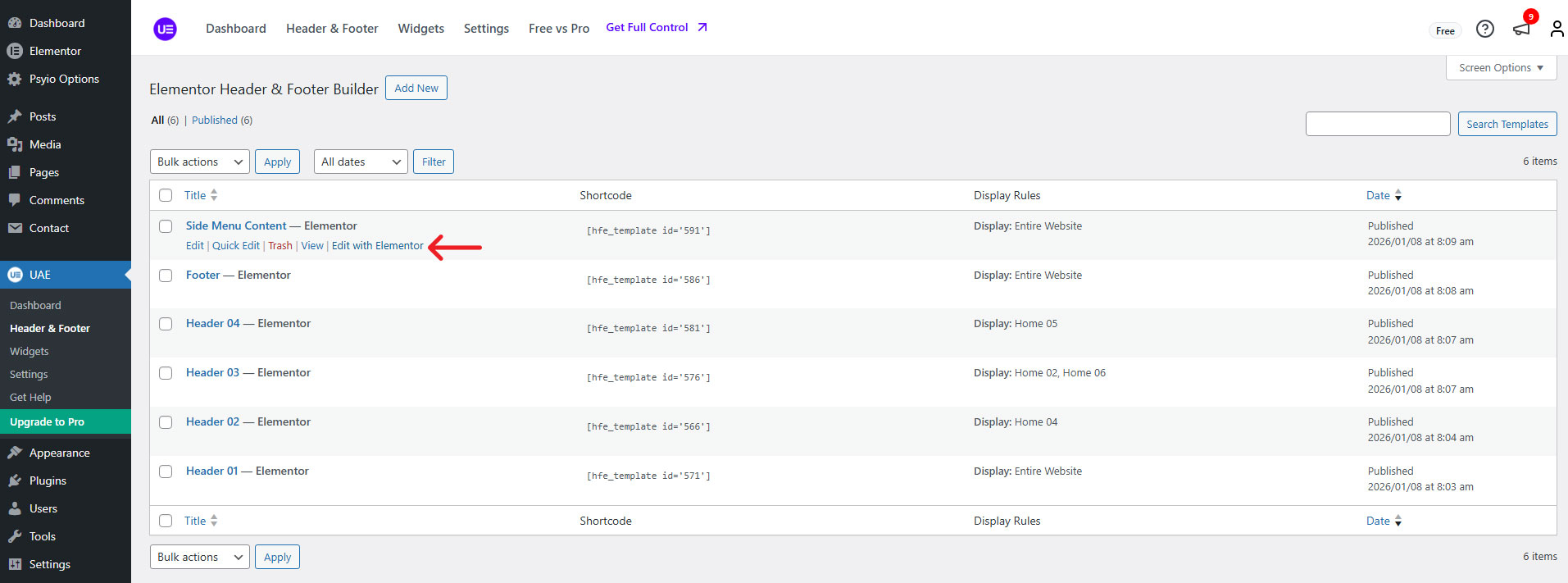Click the Media library sidebar icon
The image size is (1568, 583).
click(15, 144)
